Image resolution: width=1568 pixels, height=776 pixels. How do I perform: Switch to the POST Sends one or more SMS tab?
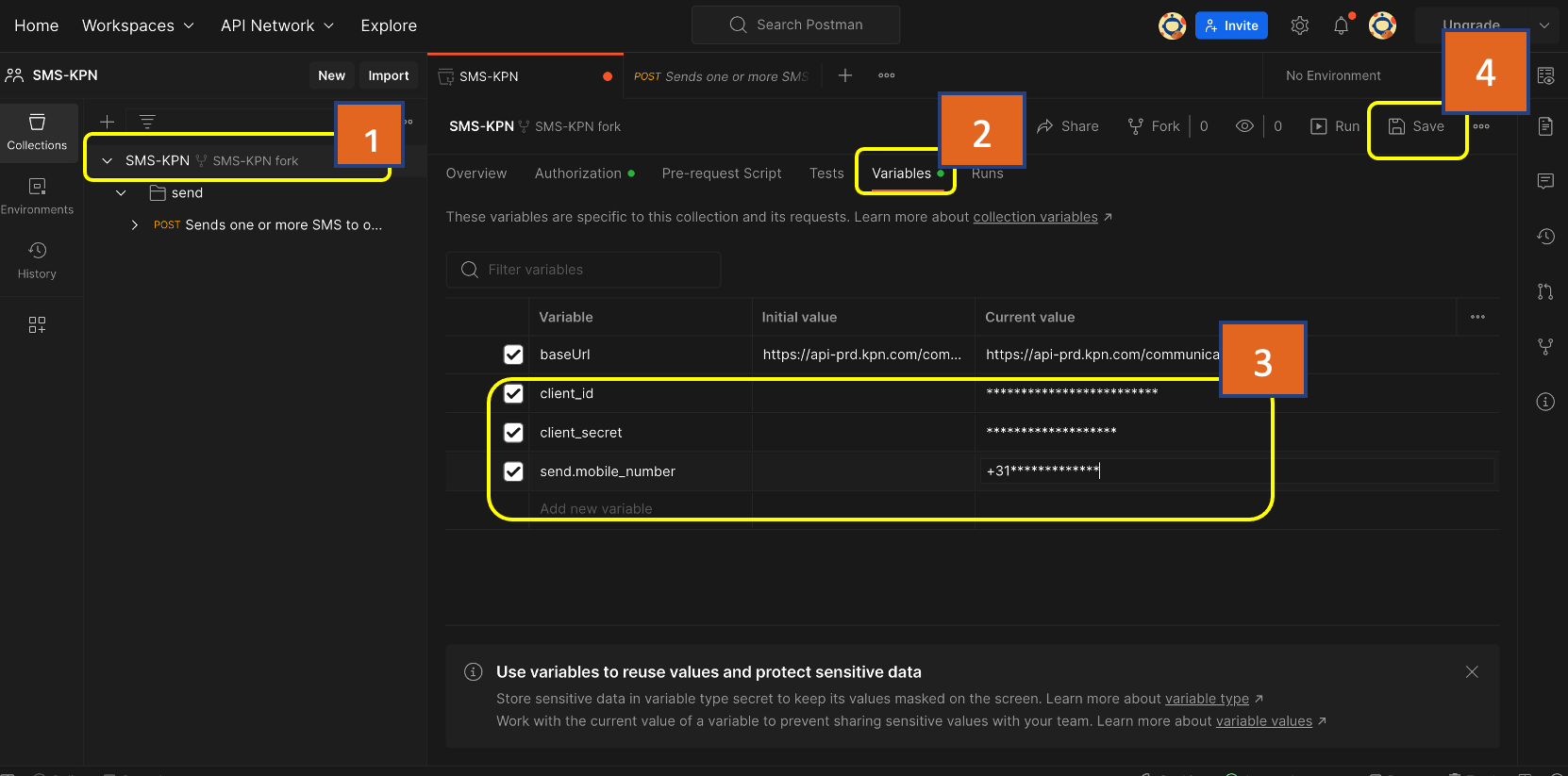(x=721, y=76)
